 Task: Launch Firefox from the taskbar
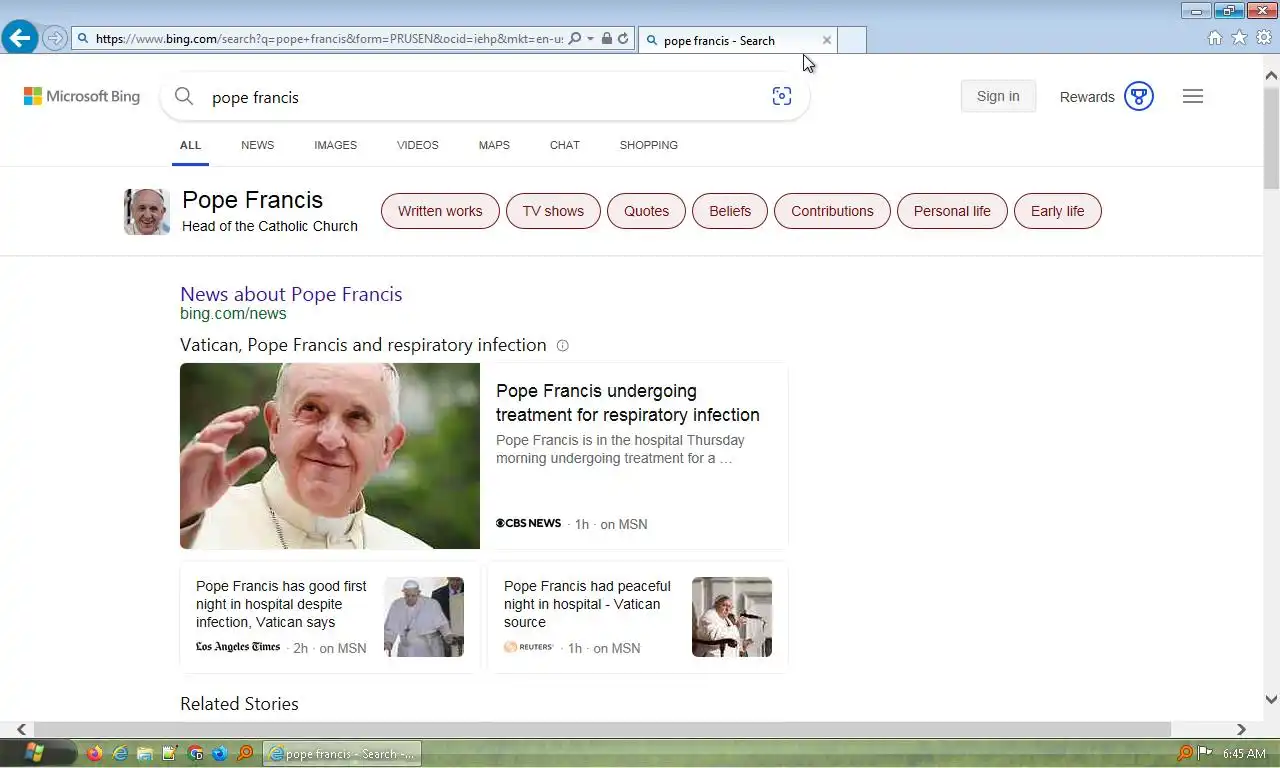(95, 753)
